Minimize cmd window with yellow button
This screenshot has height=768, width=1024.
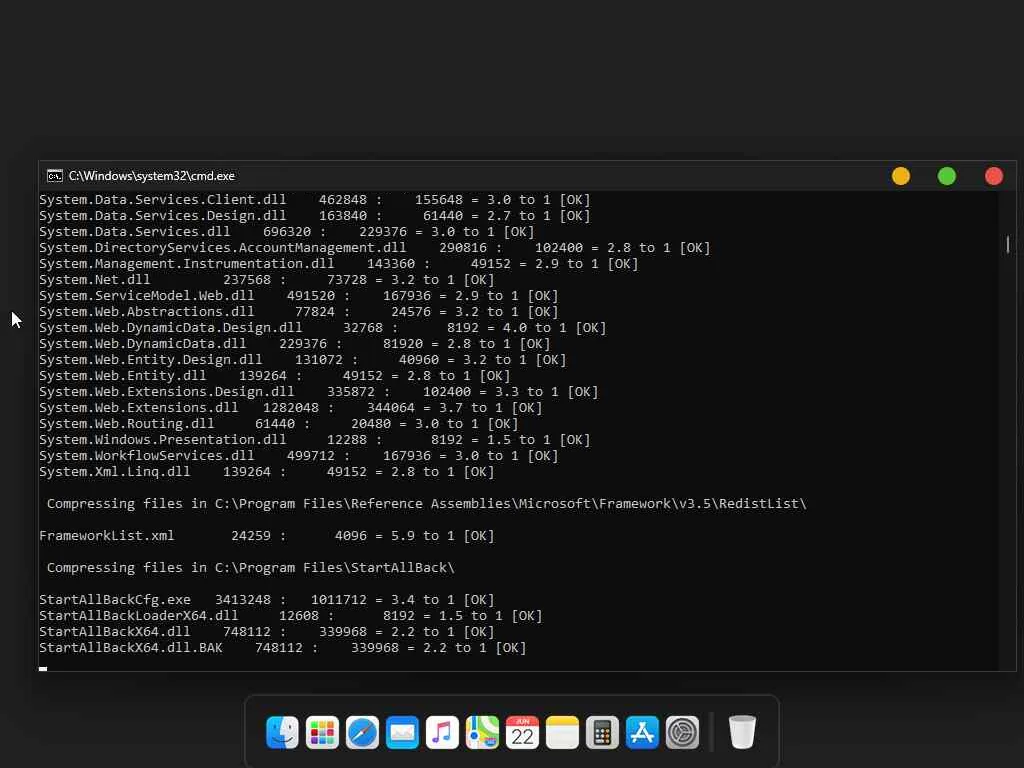(x=901, y=176)
